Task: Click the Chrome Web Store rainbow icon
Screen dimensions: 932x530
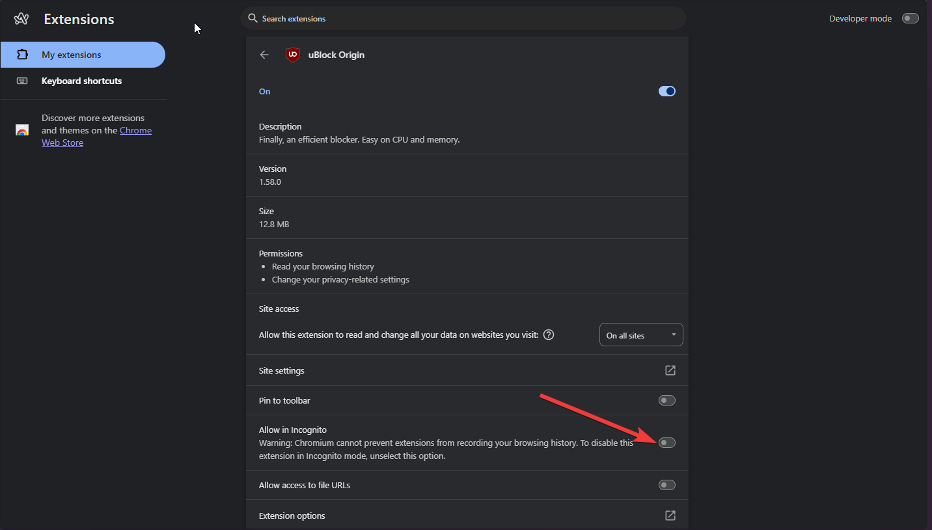Action: click(22, 130)
